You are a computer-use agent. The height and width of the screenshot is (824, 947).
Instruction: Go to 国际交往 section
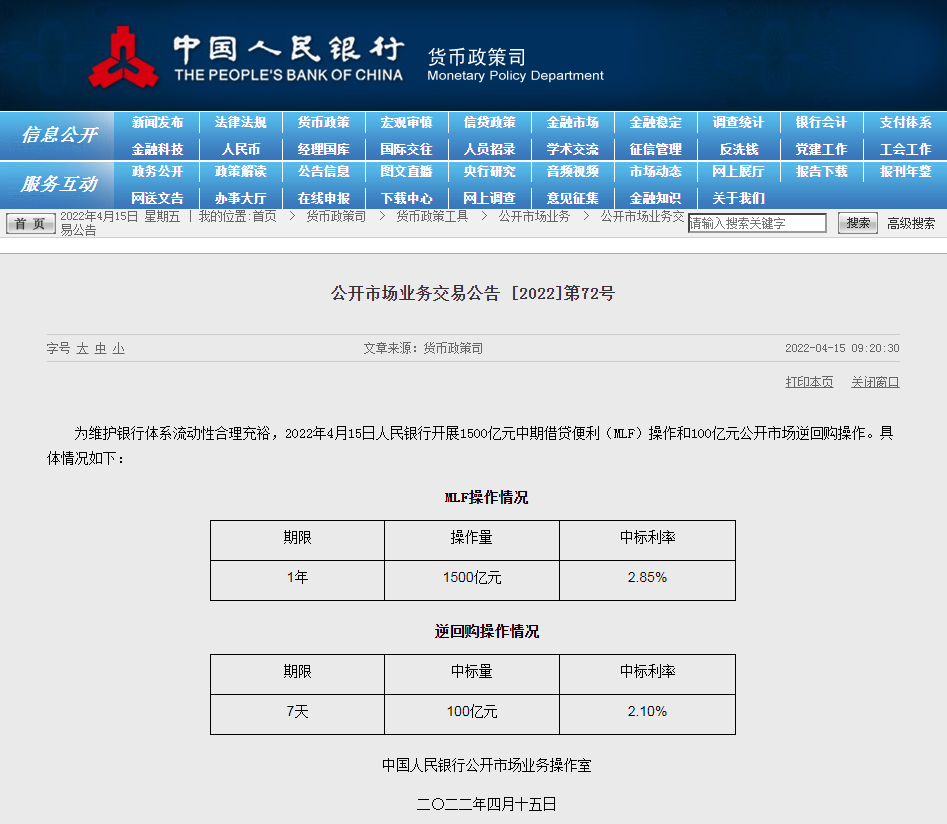click(x=406, y=149)
